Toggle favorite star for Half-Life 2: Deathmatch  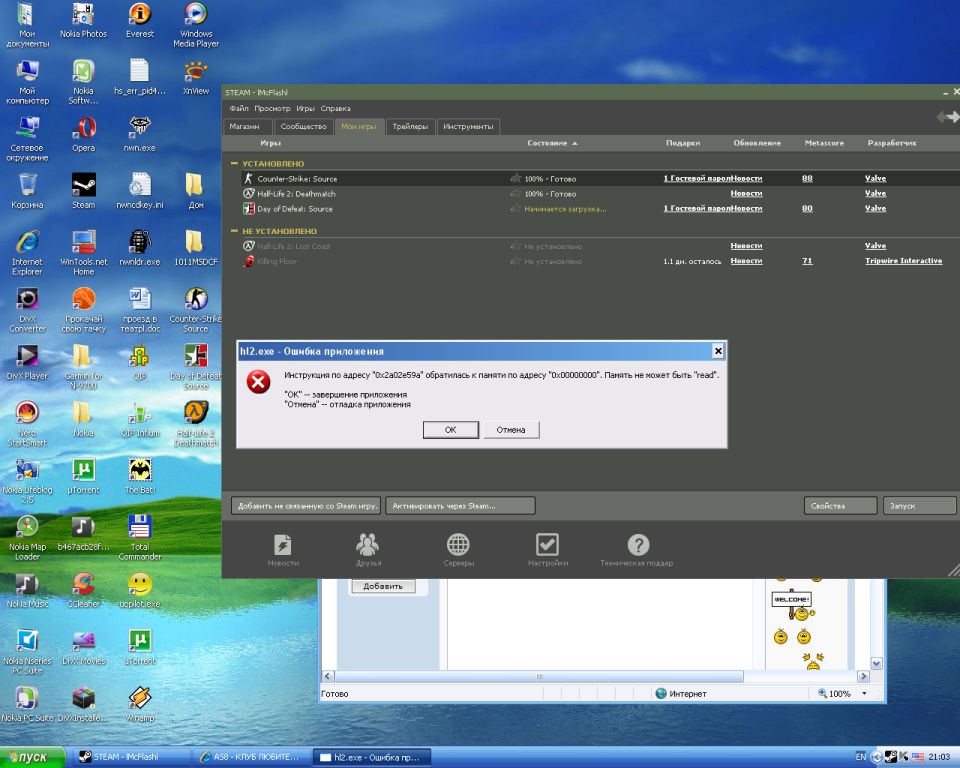pos(515,194)
